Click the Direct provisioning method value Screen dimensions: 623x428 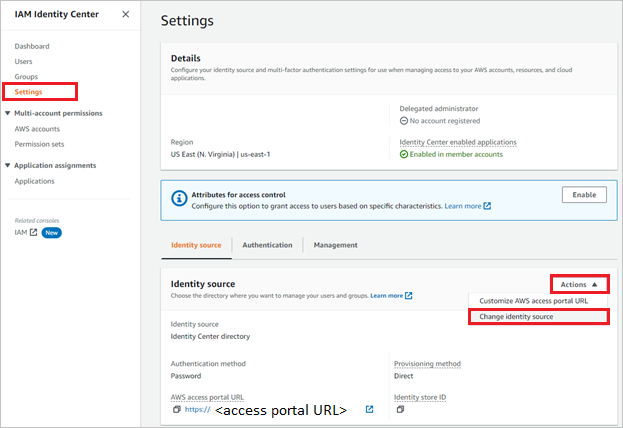coord(404,376)
